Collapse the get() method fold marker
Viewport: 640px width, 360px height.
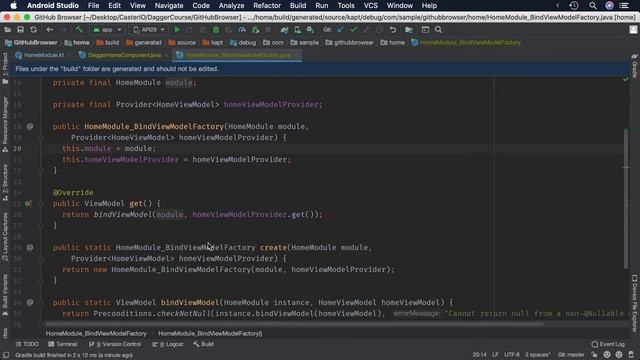(x=41, y=203)
